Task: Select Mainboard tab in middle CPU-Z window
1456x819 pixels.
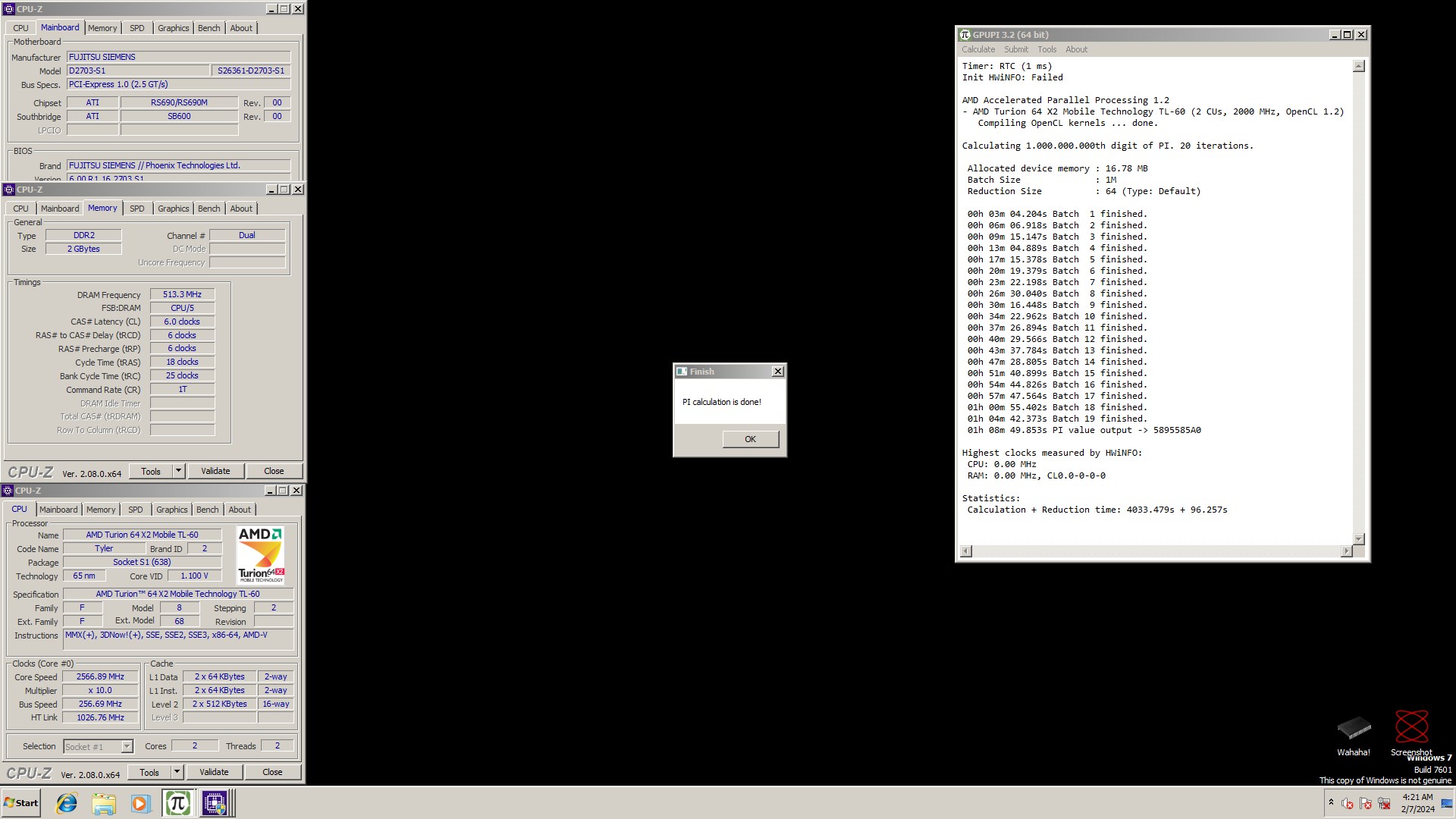Action: point(60,209)
